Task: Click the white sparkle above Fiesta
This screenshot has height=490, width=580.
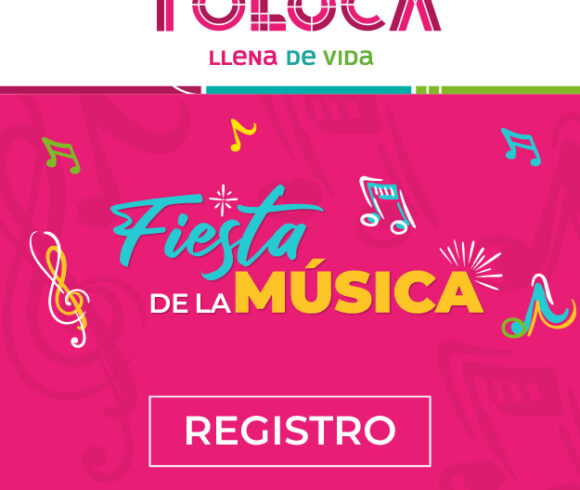Action: [223, 200]
